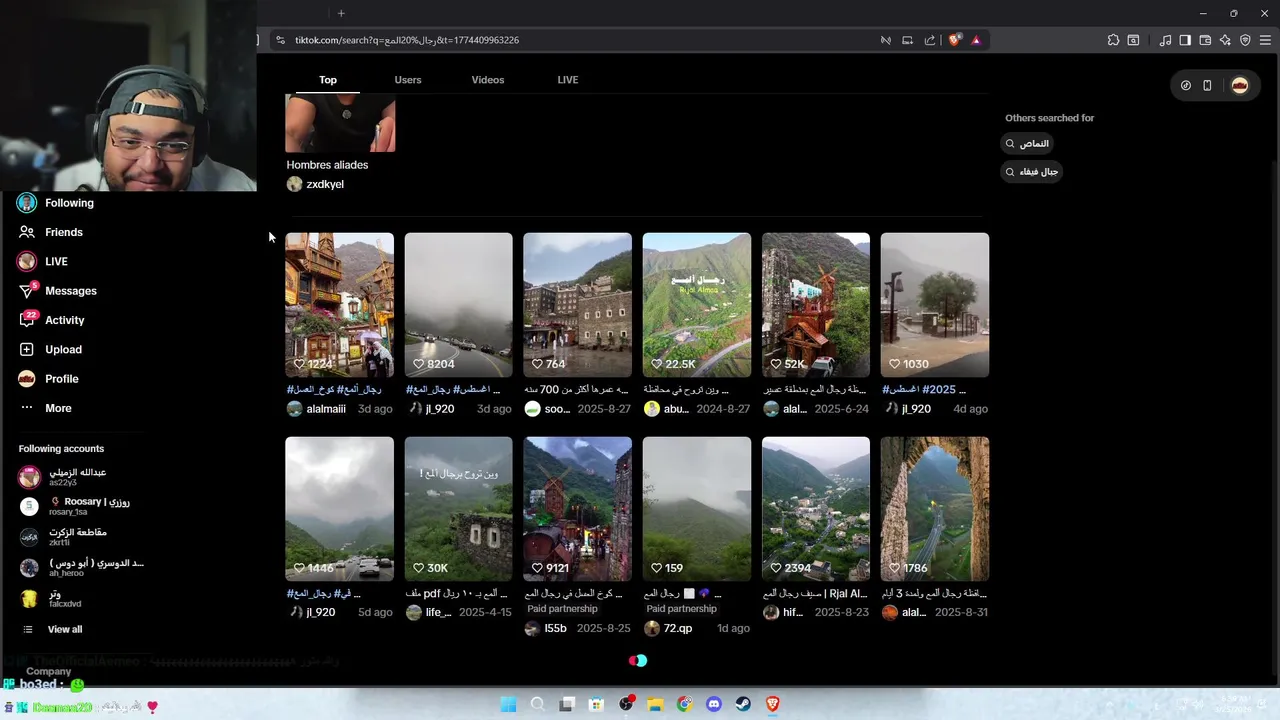Play the video with 159 likes
The height and width of the screenshot is (720, 1280).
coord(697,509)
